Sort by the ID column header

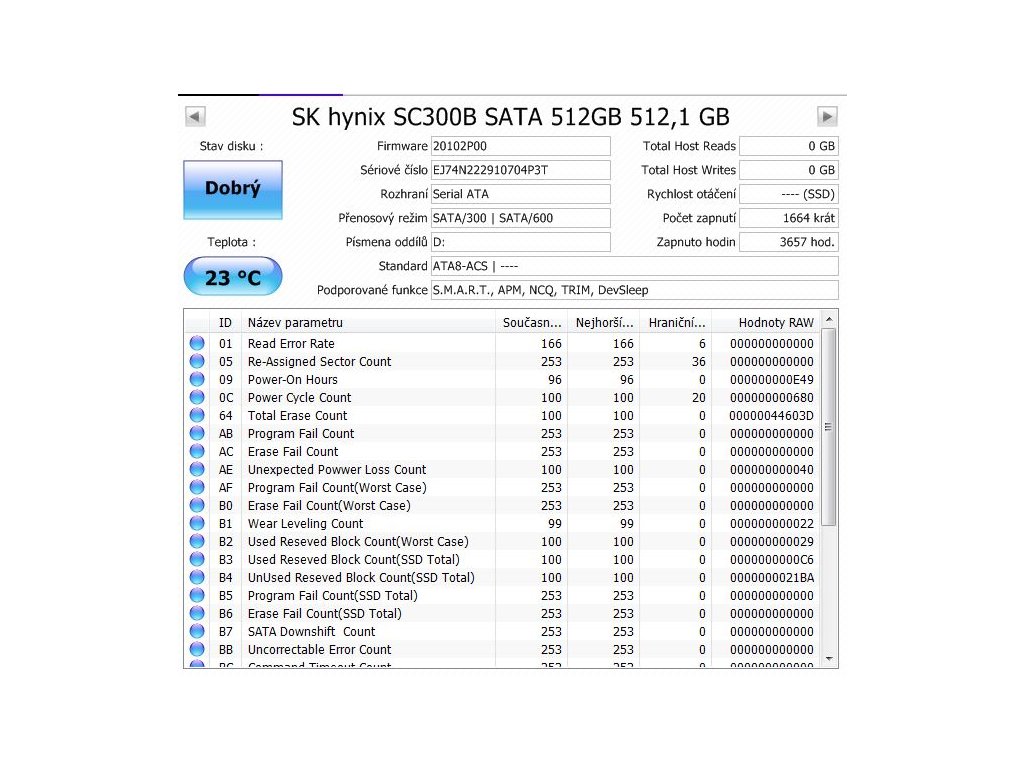tap(225, 323)
